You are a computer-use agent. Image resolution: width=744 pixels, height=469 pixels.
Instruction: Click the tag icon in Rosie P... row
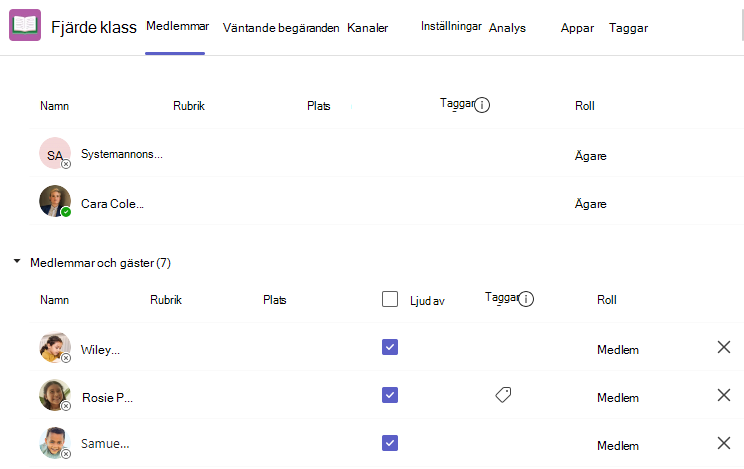pos(503,394)
